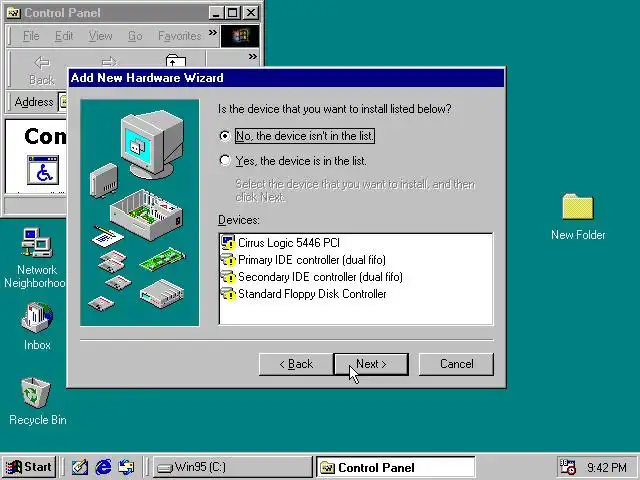Image resolution: width=640 pixels, height=480 pixels.
Task: Click the Secondary IDE controller warning icon
Action: point(228,277)
